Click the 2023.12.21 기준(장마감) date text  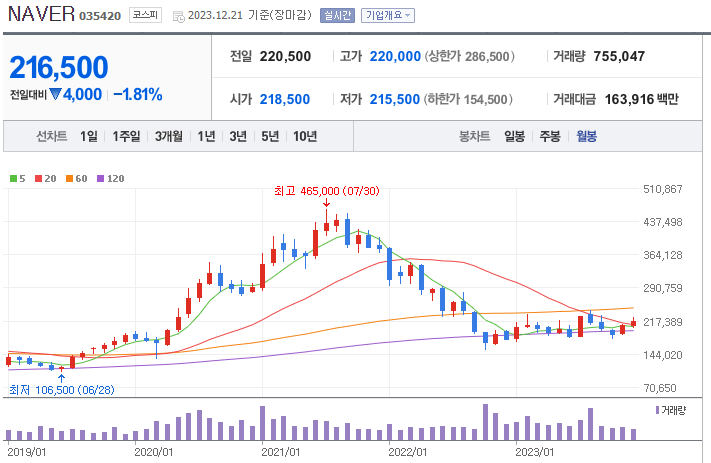pos(250,15)
